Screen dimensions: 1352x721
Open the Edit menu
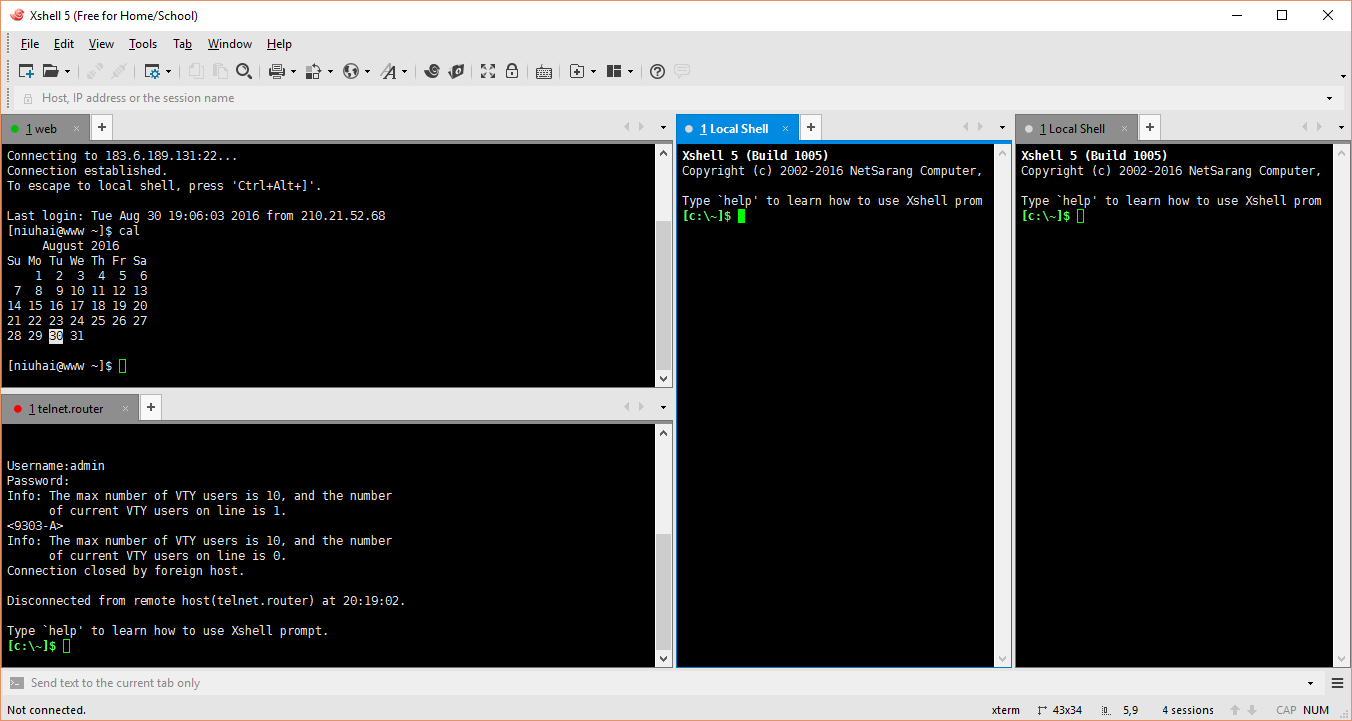click(64, 44)
